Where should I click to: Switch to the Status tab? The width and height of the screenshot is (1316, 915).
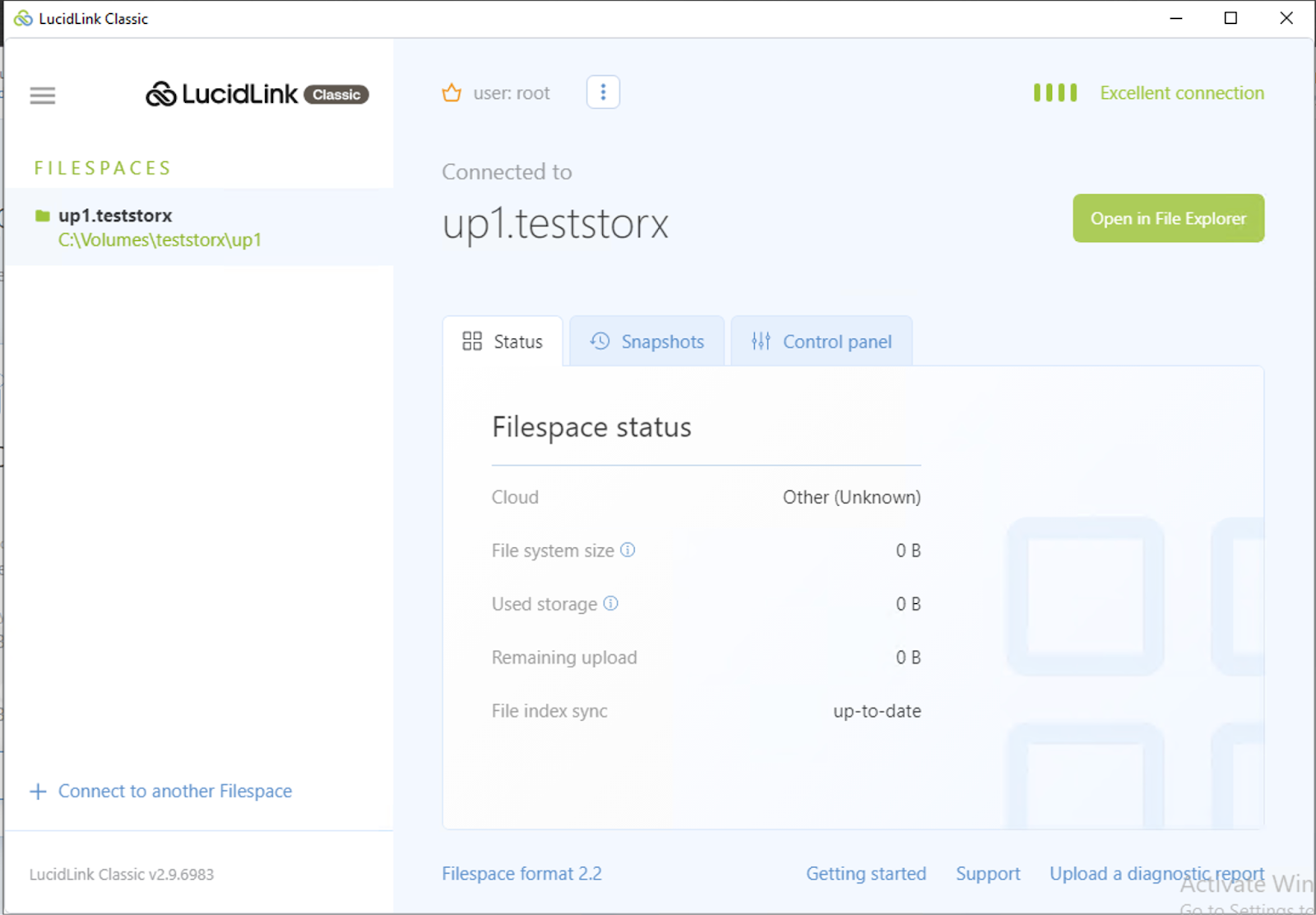(503, 341)
